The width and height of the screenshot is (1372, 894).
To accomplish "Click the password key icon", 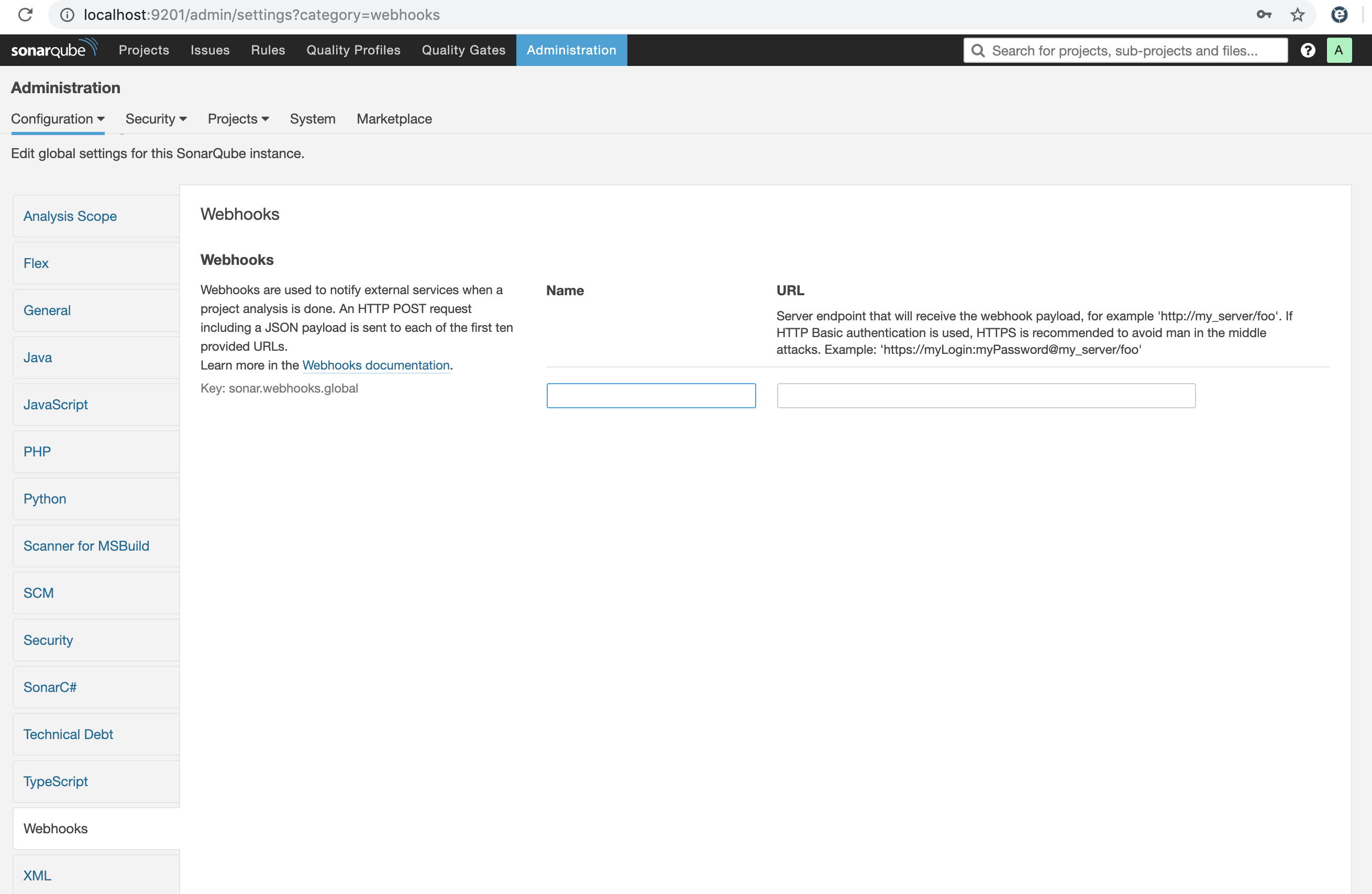I will pyautogui.click(x=1264, y=15).
